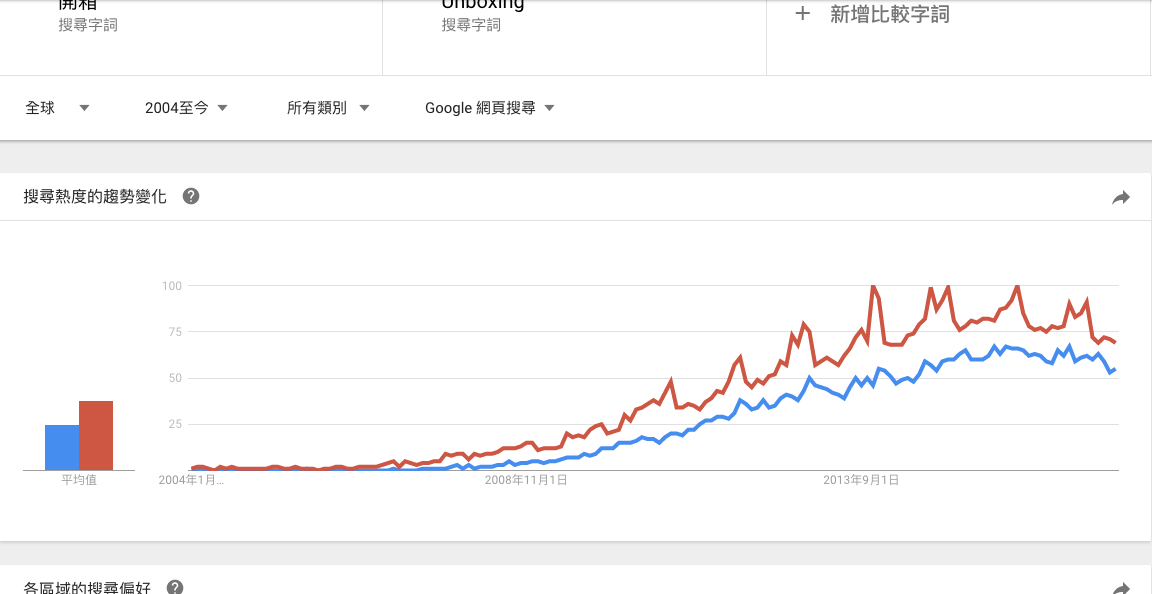The width and height of the screenshot is (1152, 594).
Task: Click the plus icon for adding comparison
Action: (x=803, y=14)
